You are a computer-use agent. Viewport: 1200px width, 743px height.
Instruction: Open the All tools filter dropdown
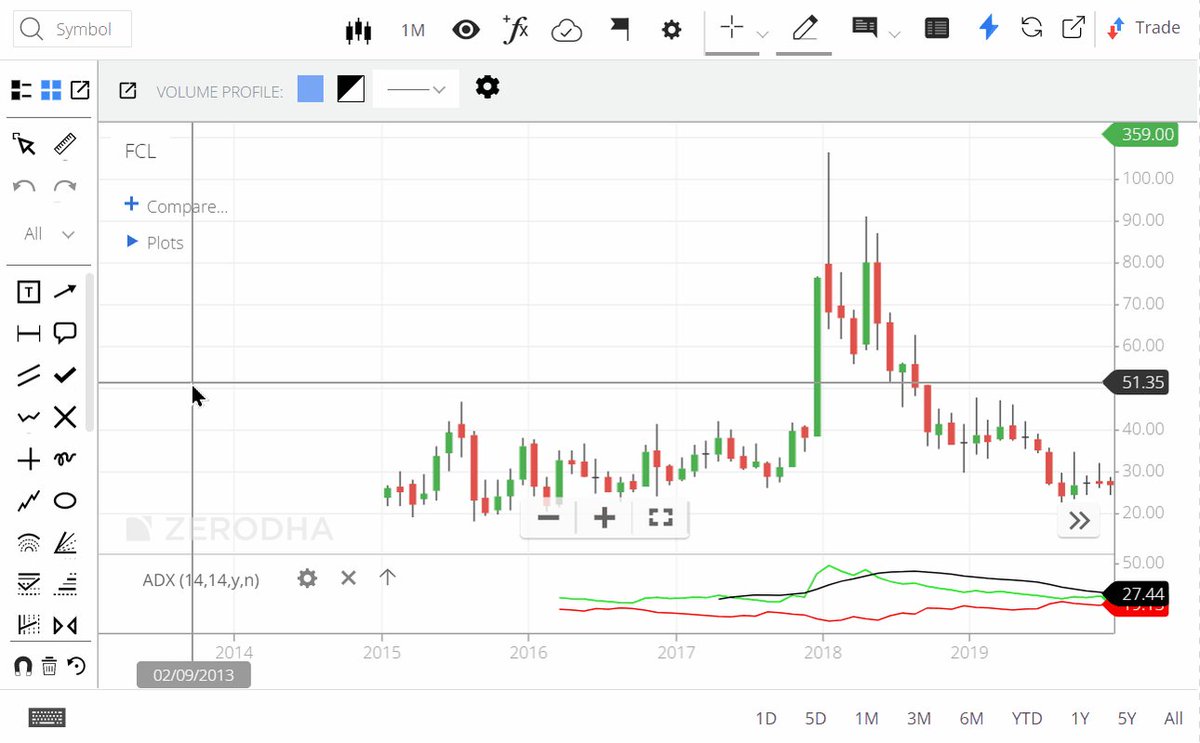pos(49,234)
